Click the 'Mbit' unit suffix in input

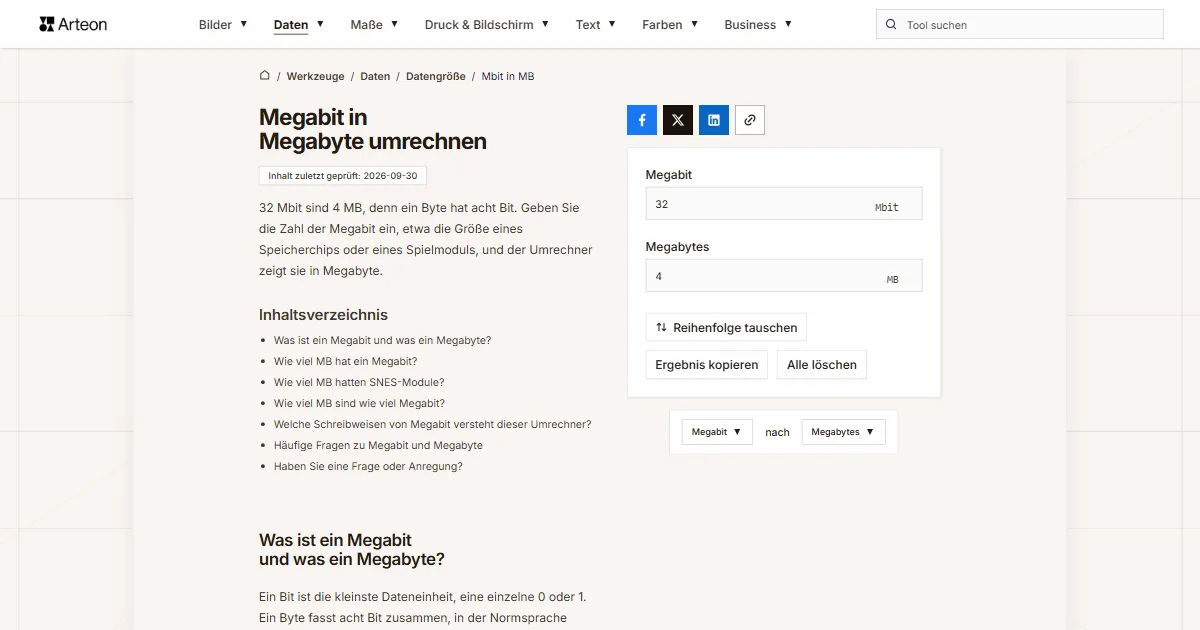click(x=887, y=207)
